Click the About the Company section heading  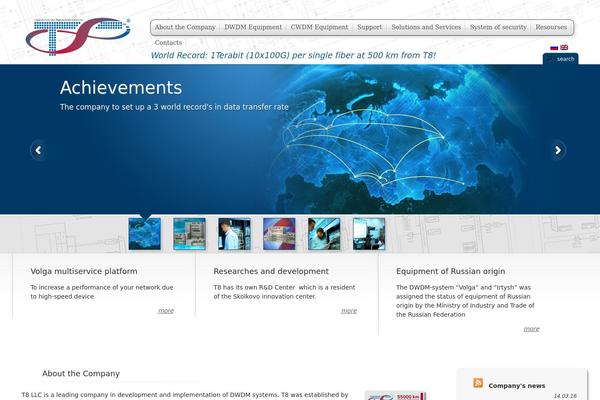click(x=81, y=374)
